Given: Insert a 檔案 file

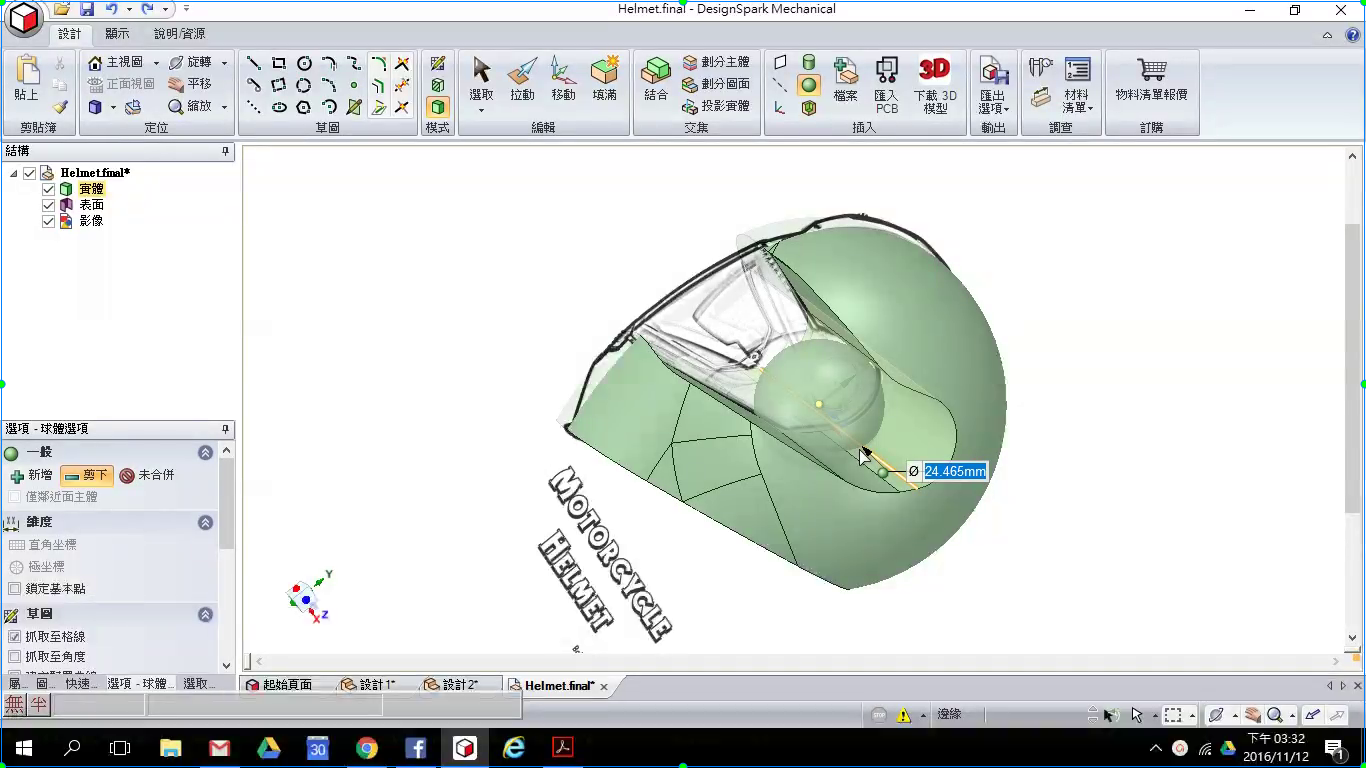Looking at the screenshot, I should click(x=846, y=78).
